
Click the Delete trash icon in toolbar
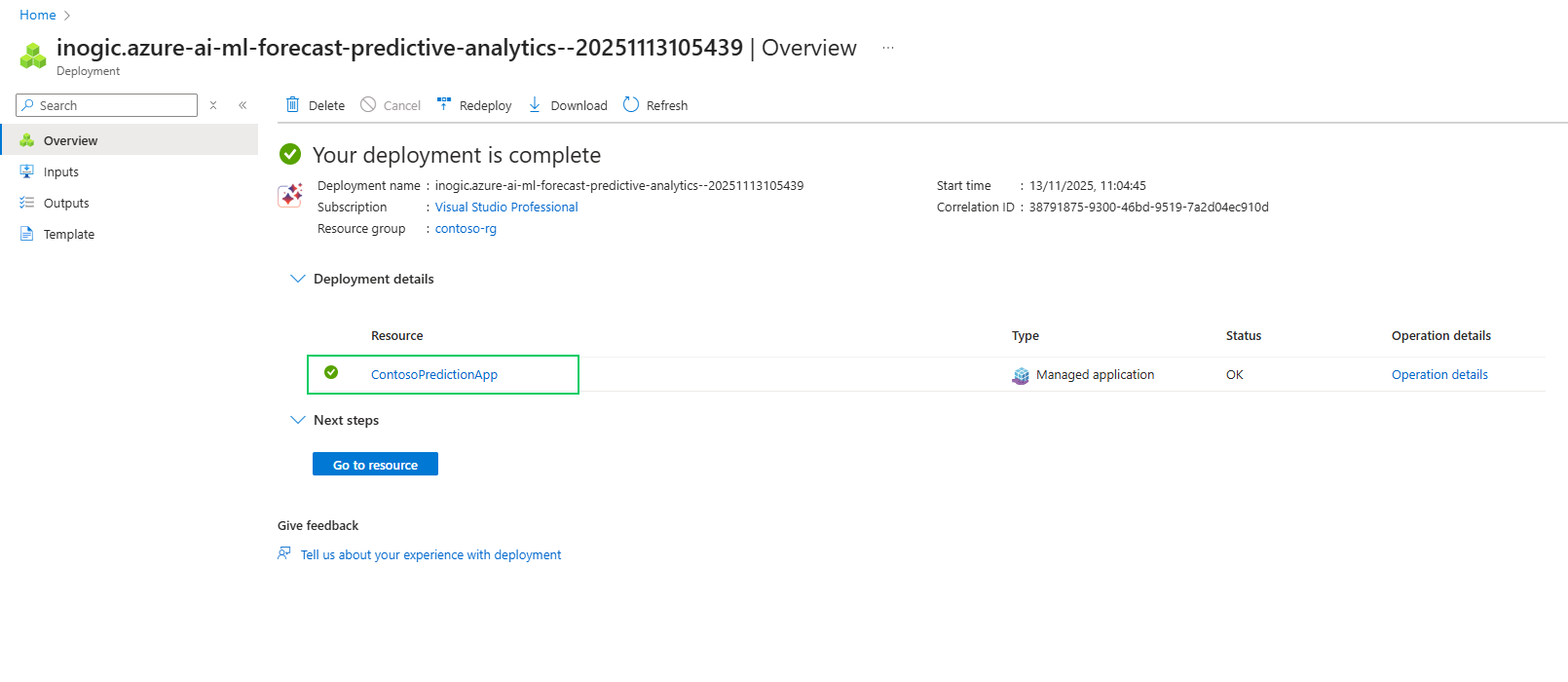coord(292,105)
